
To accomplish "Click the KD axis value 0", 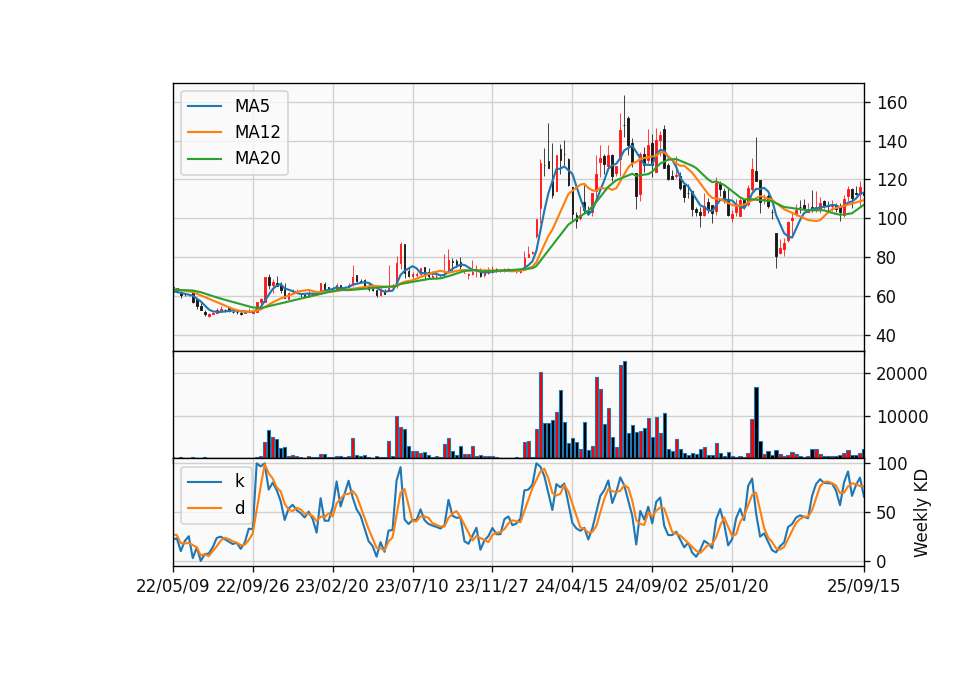I will pos(882,561).
